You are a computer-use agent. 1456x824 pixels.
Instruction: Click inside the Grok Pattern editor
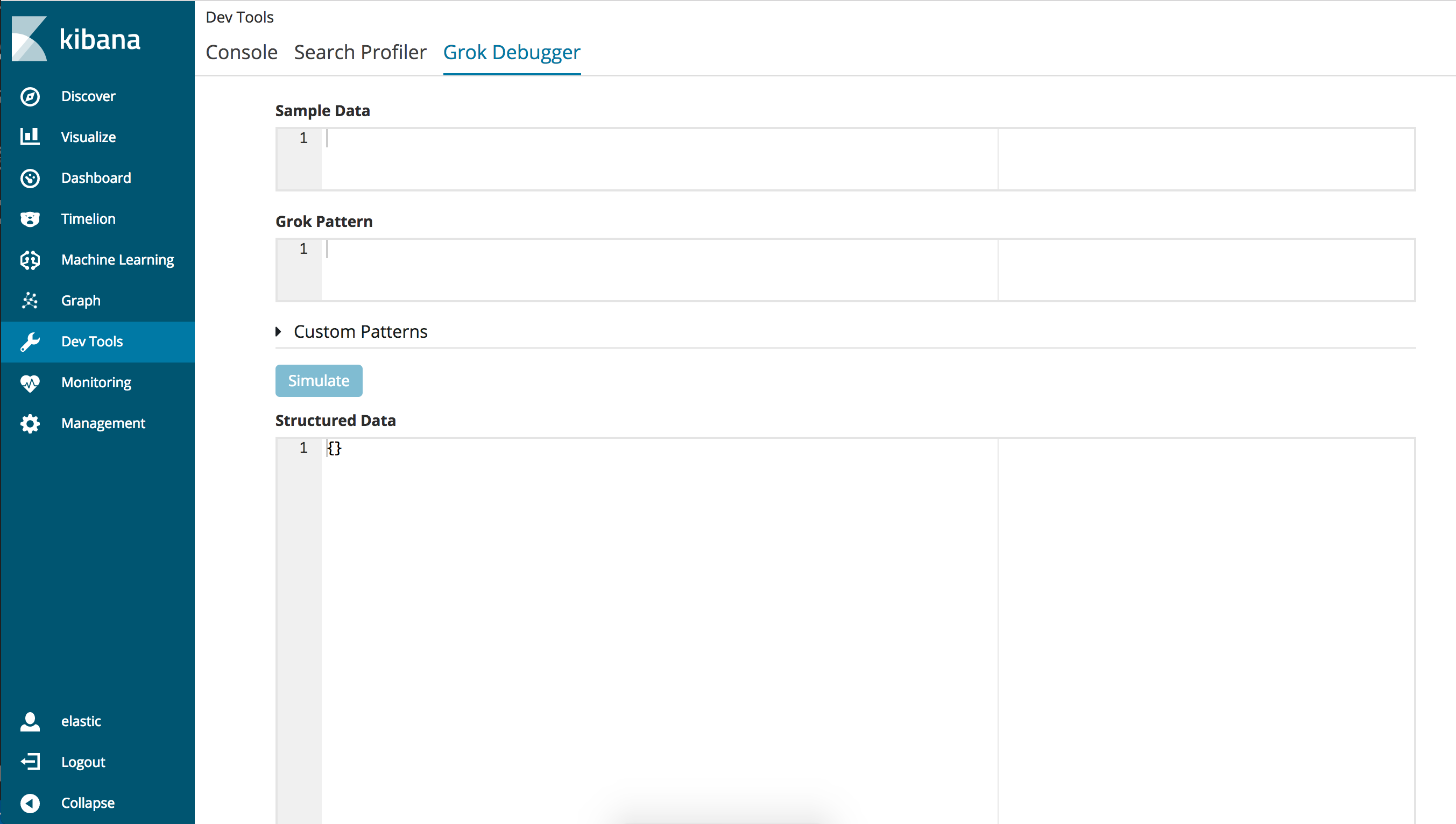click(623, 269)
